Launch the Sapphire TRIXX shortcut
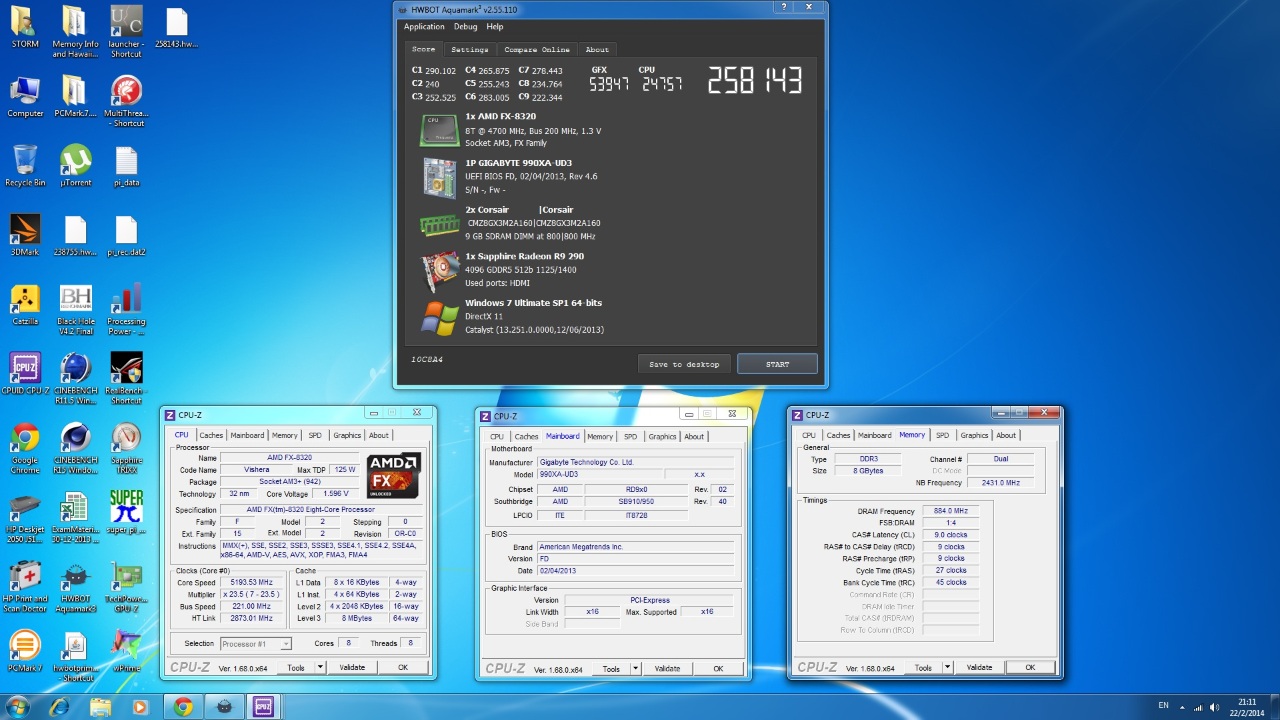 (x=126, y=448)
